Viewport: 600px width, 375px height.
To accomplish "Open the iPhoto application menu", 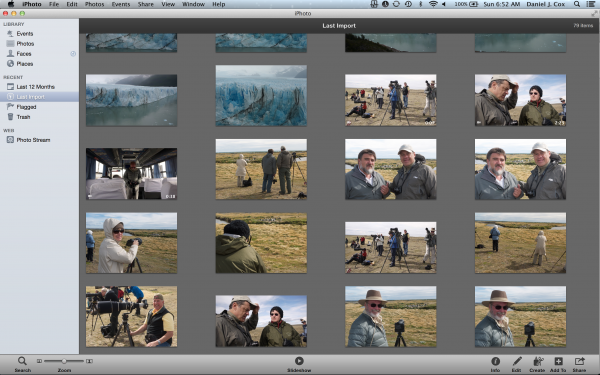I will [x=32, y=4].
